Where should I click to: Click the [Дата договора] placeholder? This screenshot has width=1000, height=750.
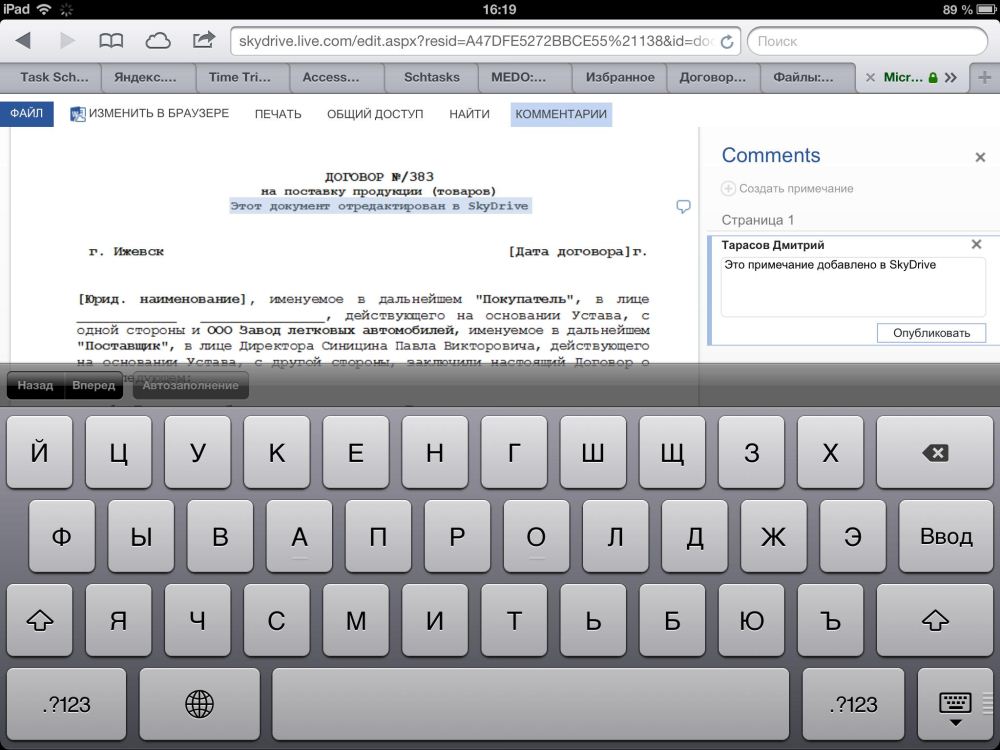click(570, 251)
